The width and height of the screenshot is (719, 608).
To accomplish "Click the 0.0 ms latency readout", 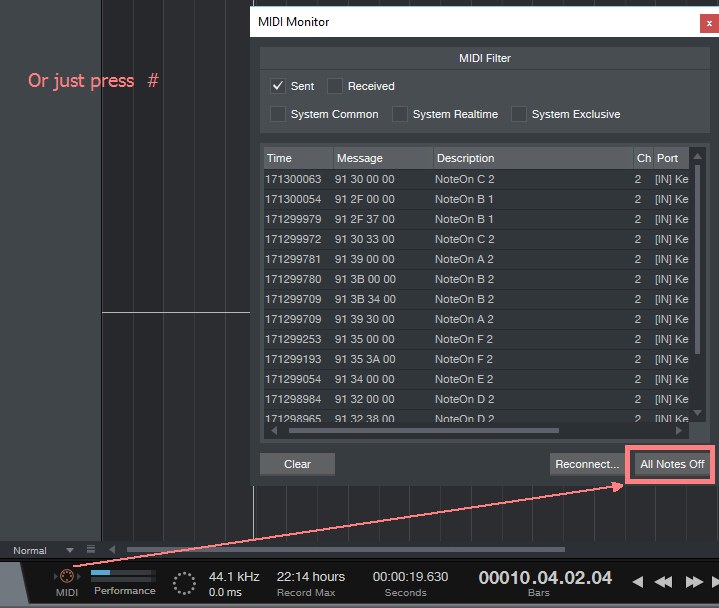I will point(225,592).
